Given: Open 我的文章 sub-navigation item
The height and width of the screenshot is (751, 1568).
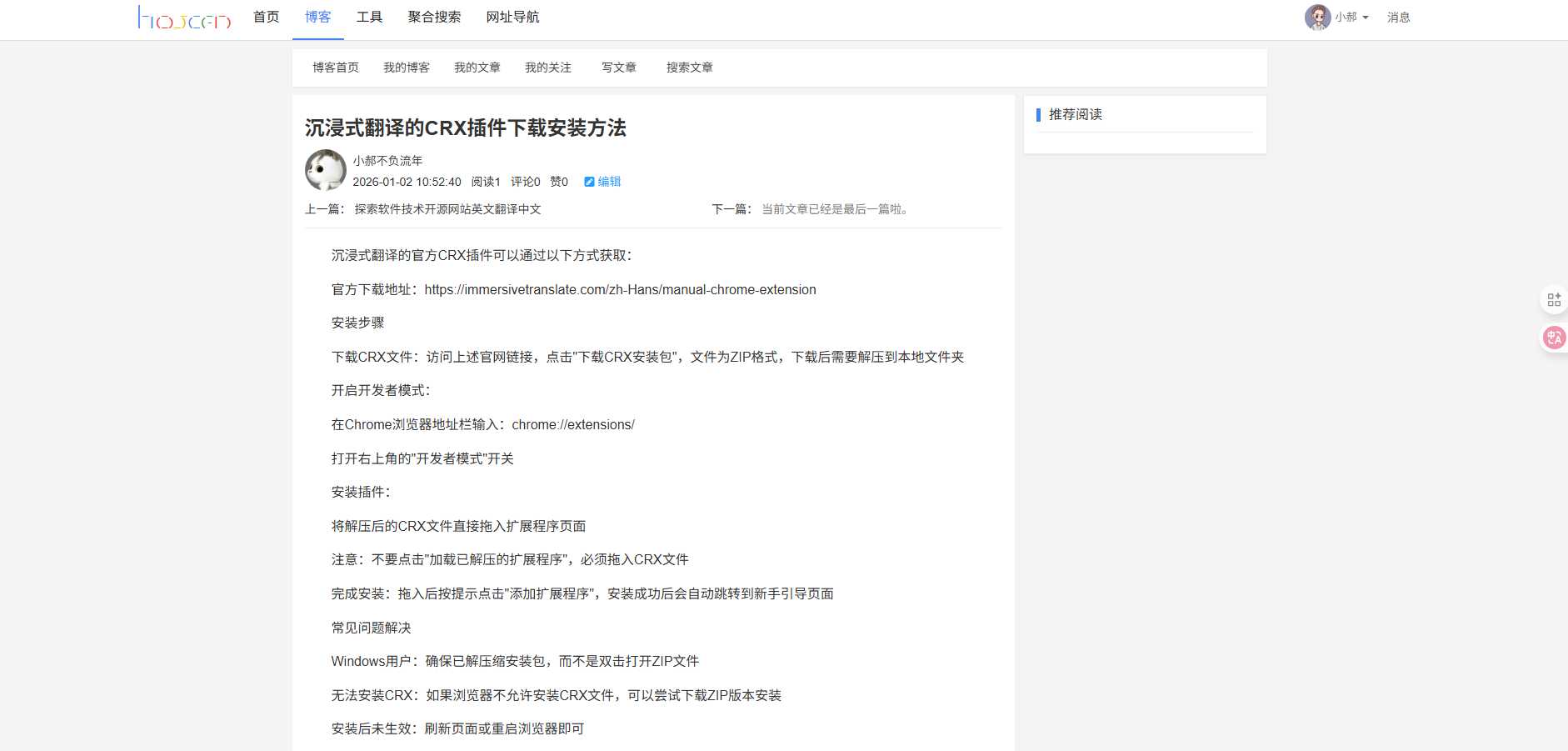Looking at the screenshot, I should click(x=477, y=68).
